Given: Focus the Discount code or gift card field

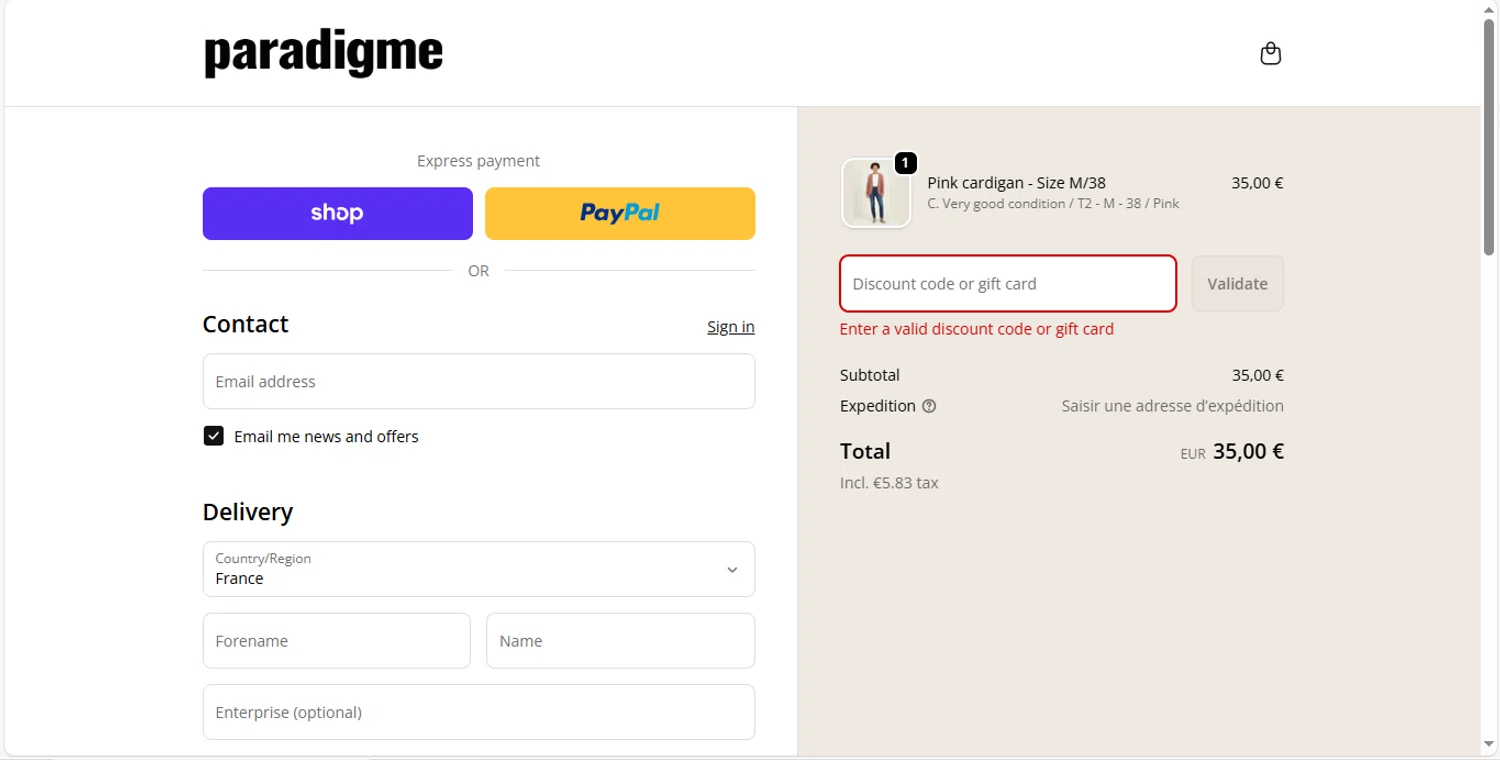Looking at the screenshot, I should tap(1008, 284).
